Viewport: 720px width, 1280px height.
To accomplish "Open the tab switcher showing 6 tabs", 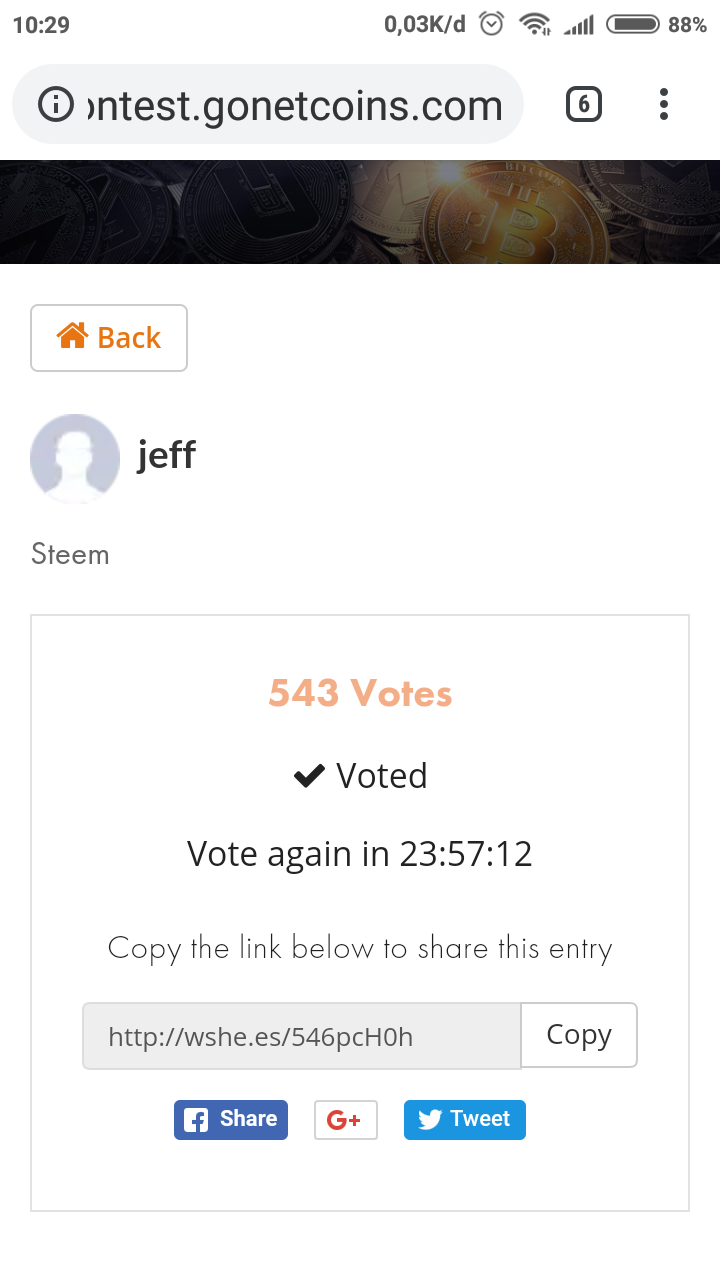I will (584, 104).
